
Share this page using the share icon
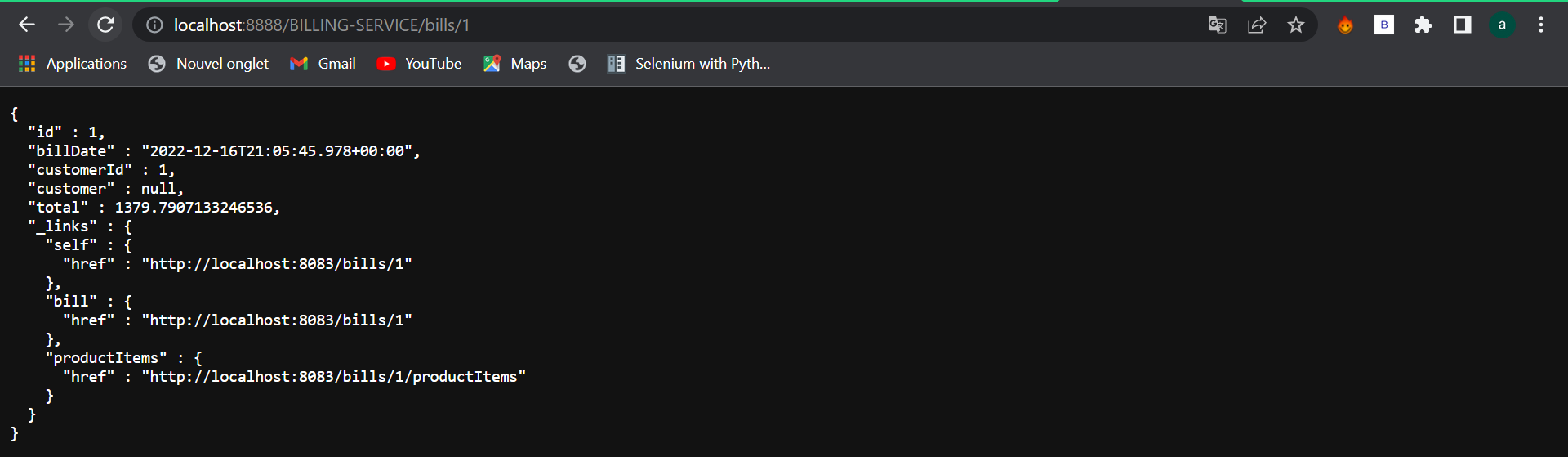pyautogui.click(x=1257, y=25)
